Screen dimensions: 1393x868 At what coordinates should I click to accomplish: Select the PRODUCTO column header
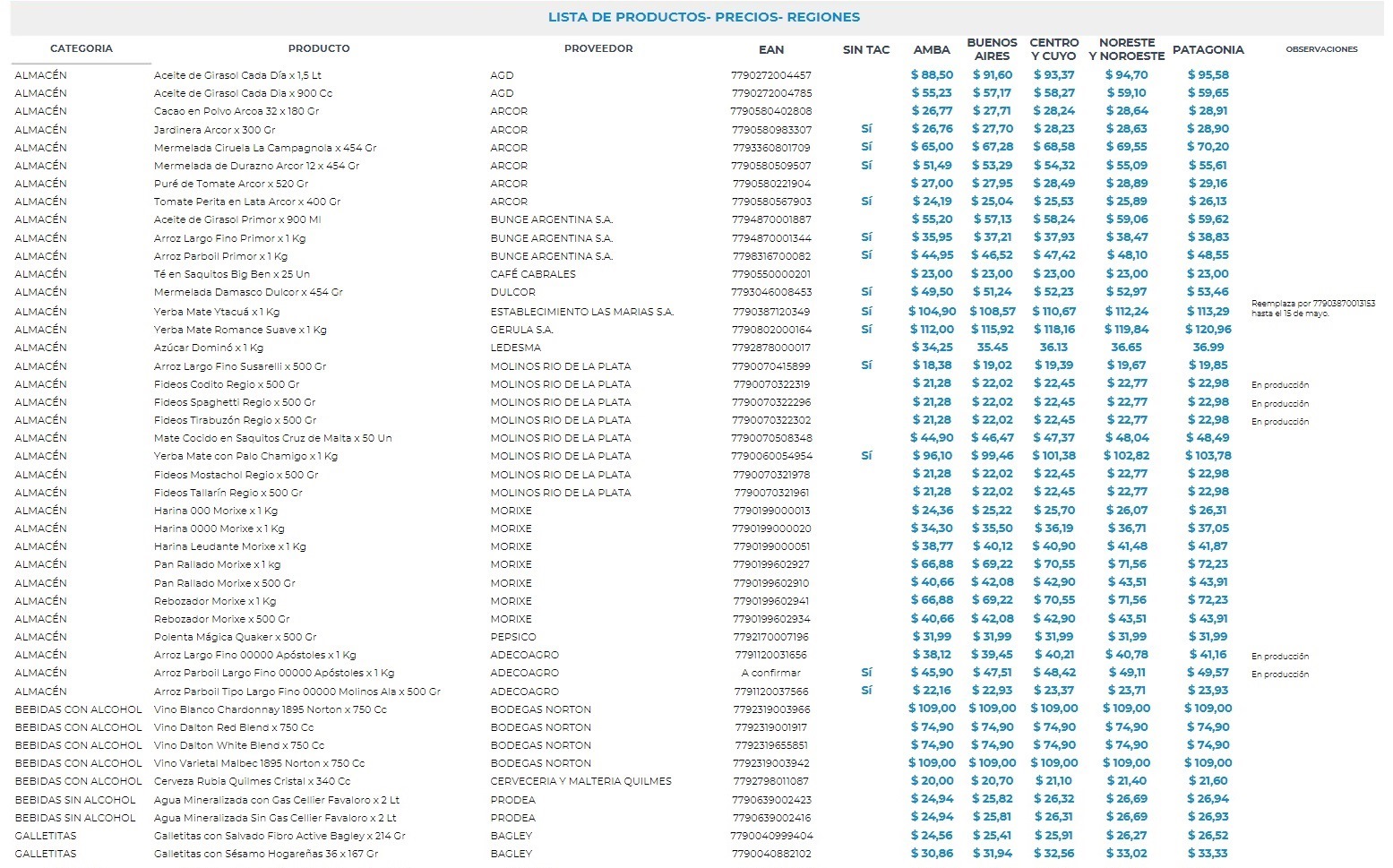(x=319, y=48)
